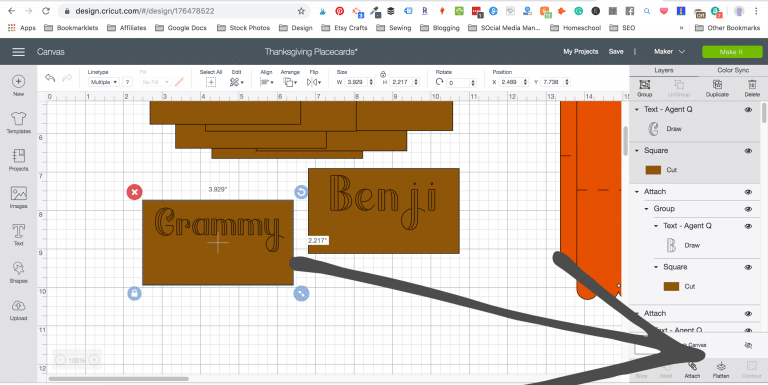768x385 pixels.
Task: Click the Contour tool
Action: pos(751,370)
